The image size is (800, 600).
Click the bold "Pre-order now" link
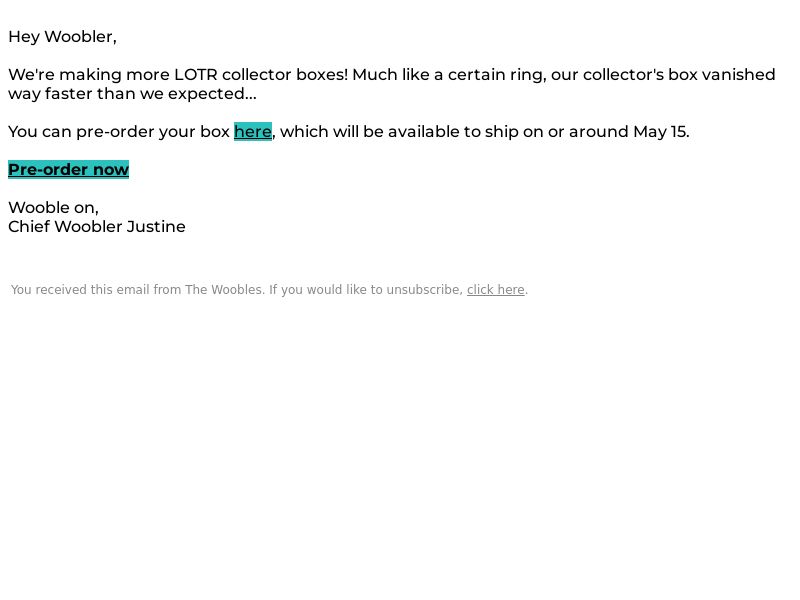68,169
